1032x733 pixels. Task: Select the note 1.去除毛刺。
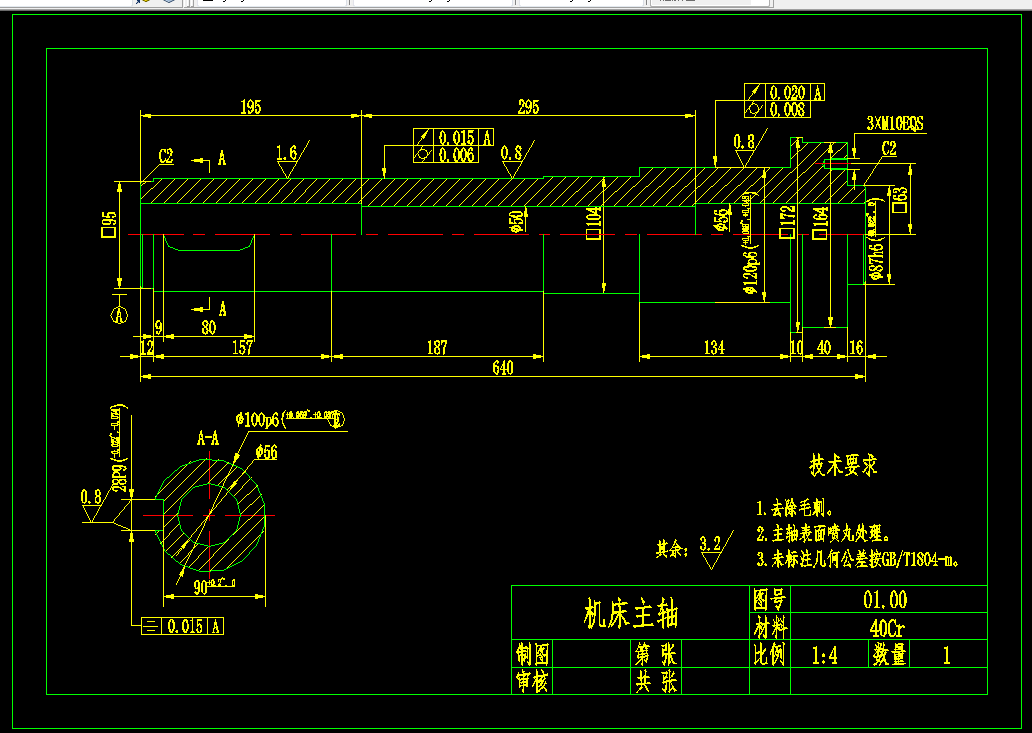tap(795, 509)
